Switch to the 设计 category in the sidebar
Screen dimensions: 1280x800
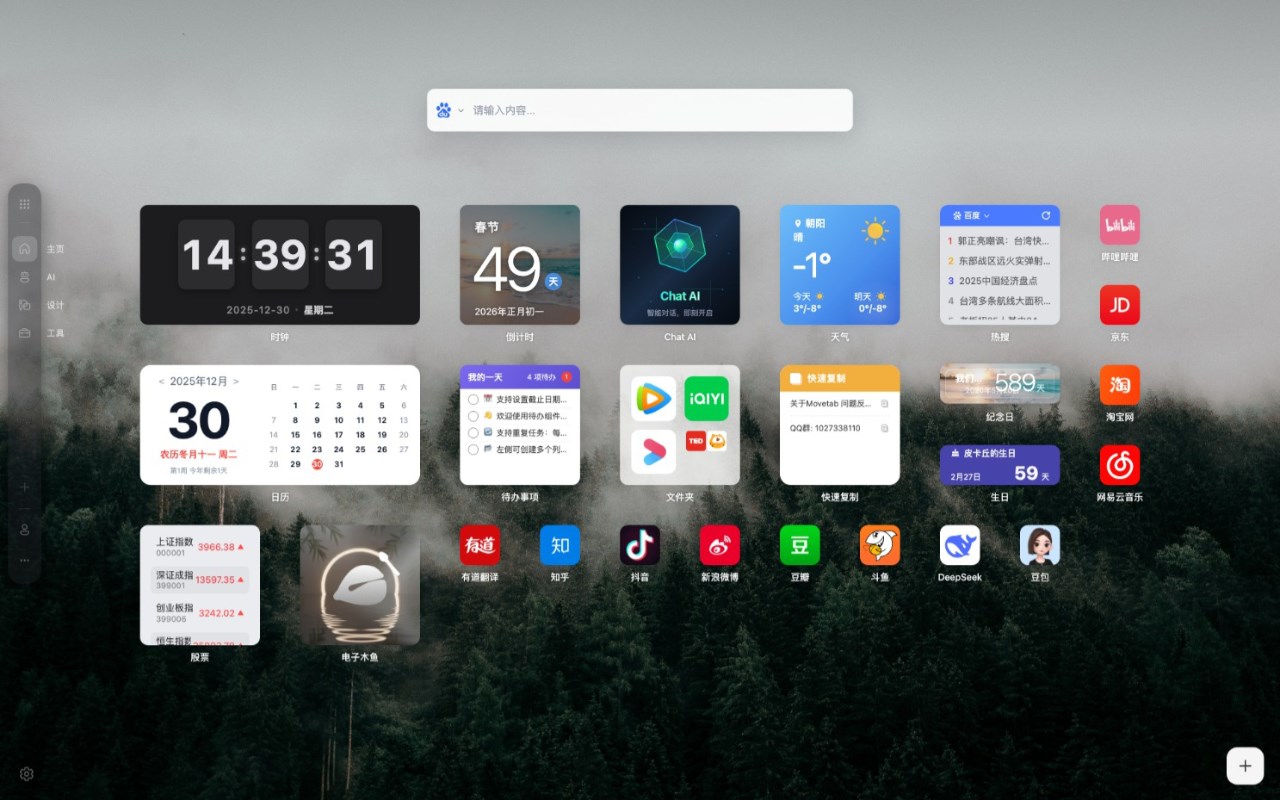click(x=25, y=304)
